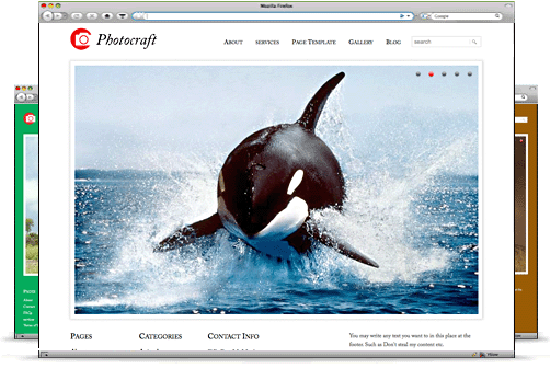This screenshot has height=368, width=550.
Task: Click the address bar go arrow
Action: [402, 16]
